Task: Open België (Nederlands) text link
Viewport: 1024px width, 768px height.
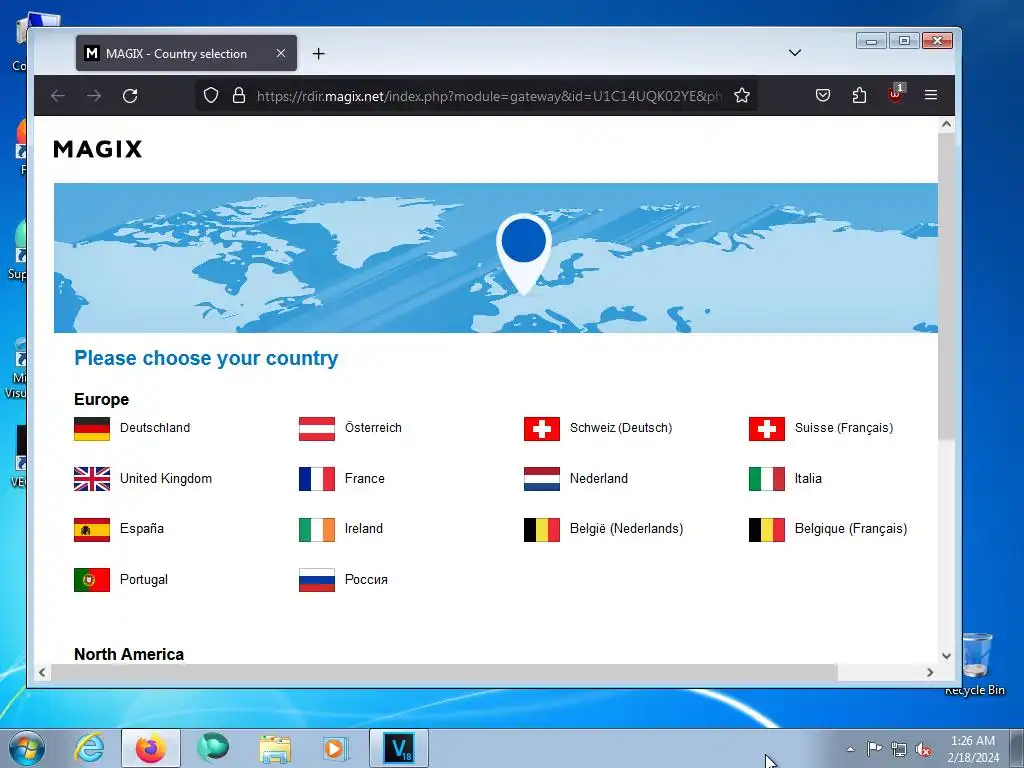Action: click(x=626, y=528)
